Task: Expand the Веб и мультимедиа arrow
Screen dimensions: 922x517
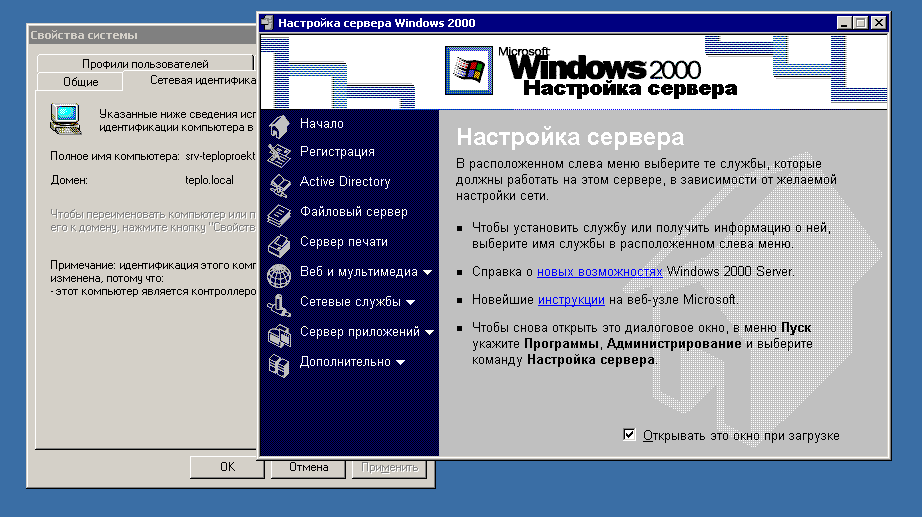Action: (427, 272)
